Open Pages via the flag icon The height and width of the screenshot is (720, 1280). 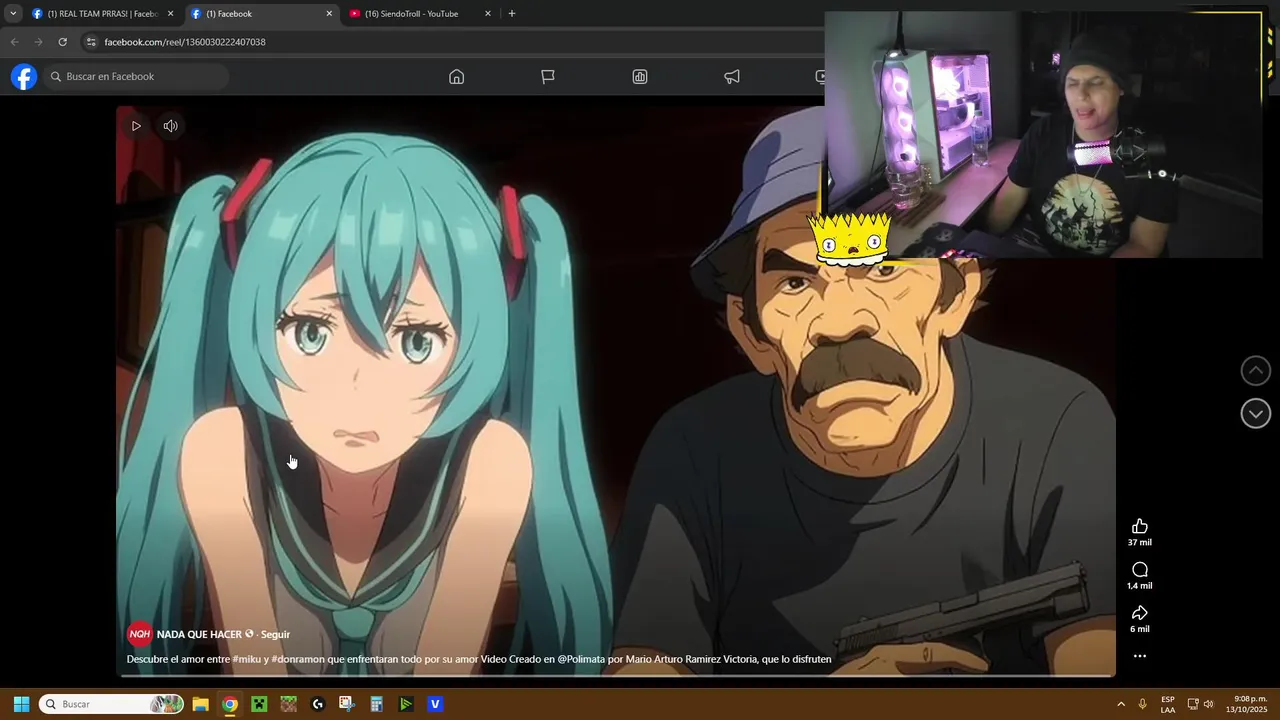548,77
